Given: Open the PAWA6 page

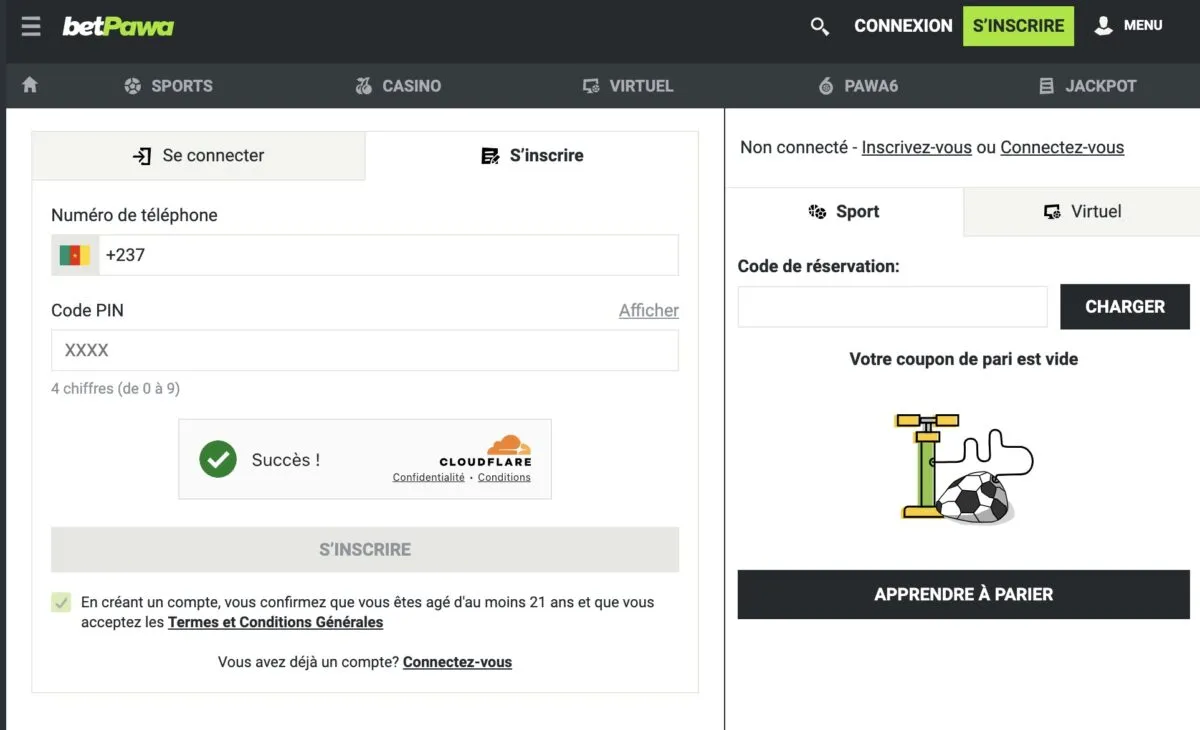Looking at the screenshot, I should 858,86.
